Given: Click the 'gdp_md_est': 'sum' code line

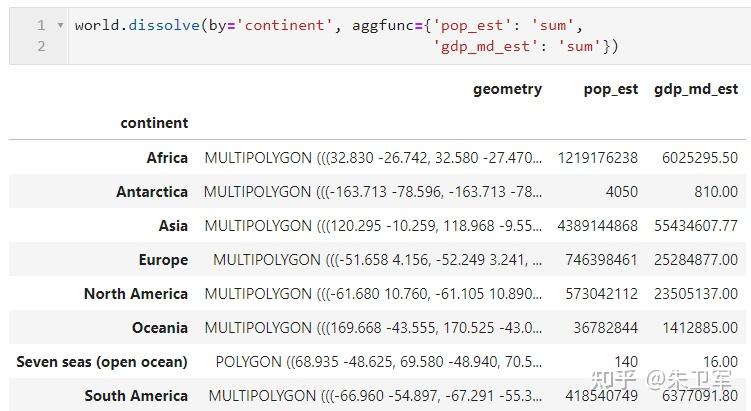Looking at the screenshot, I should (527, 46).
